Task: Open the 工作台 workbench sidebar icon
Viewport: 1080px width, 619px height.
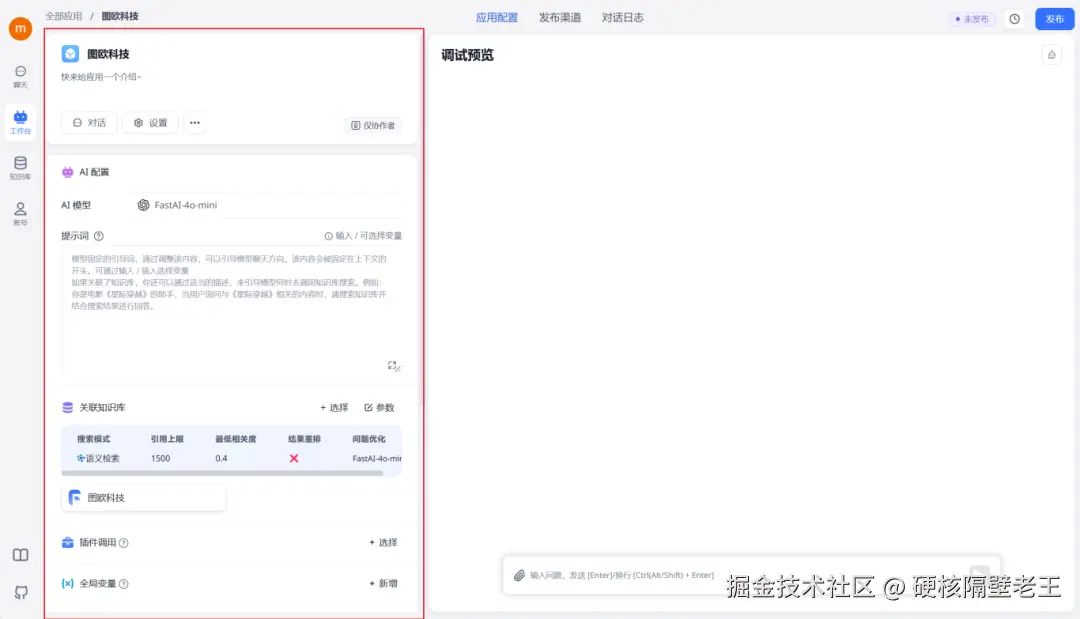Action: 21,123
